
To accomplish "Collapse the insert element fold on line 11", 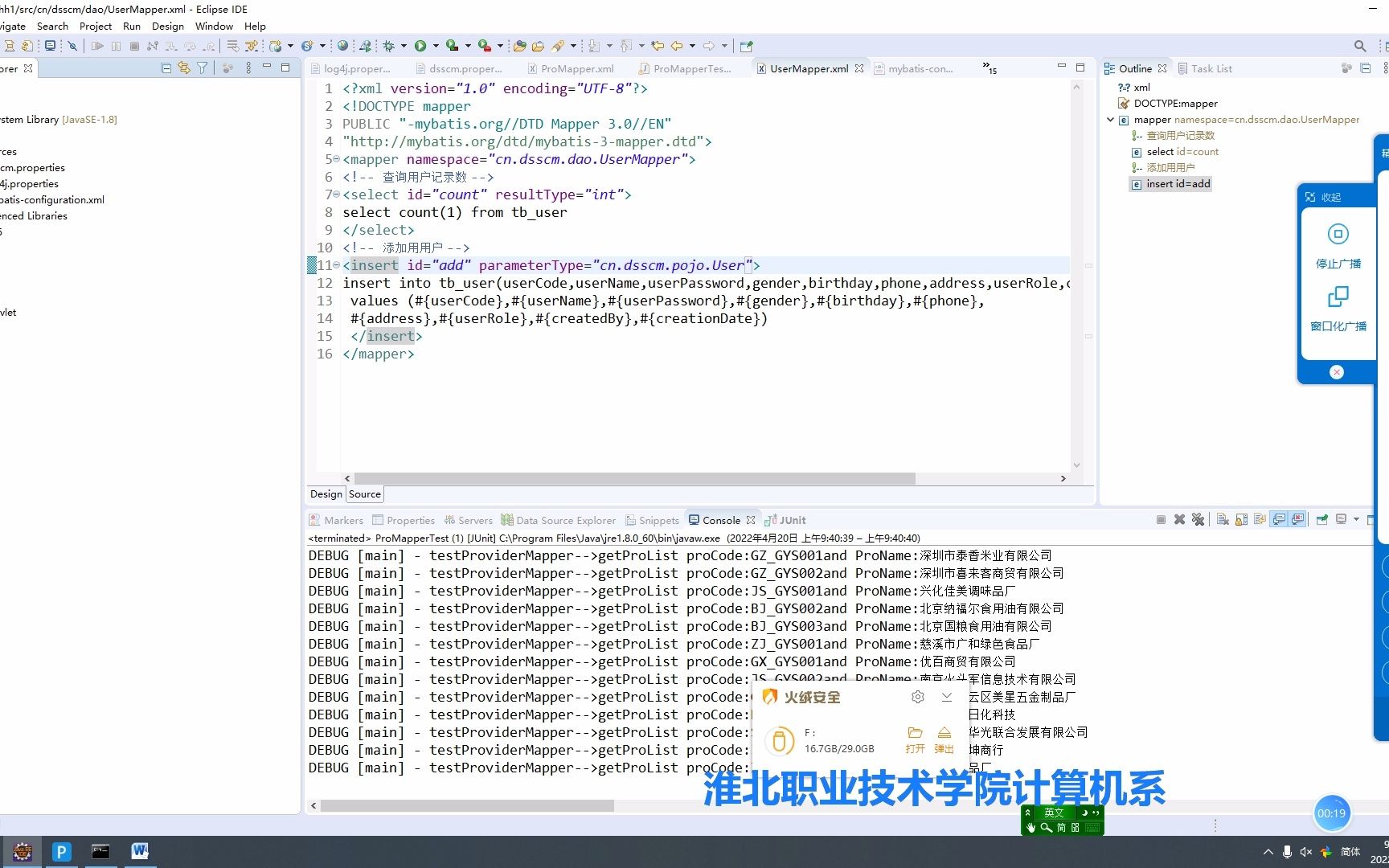I will point(336,265).
